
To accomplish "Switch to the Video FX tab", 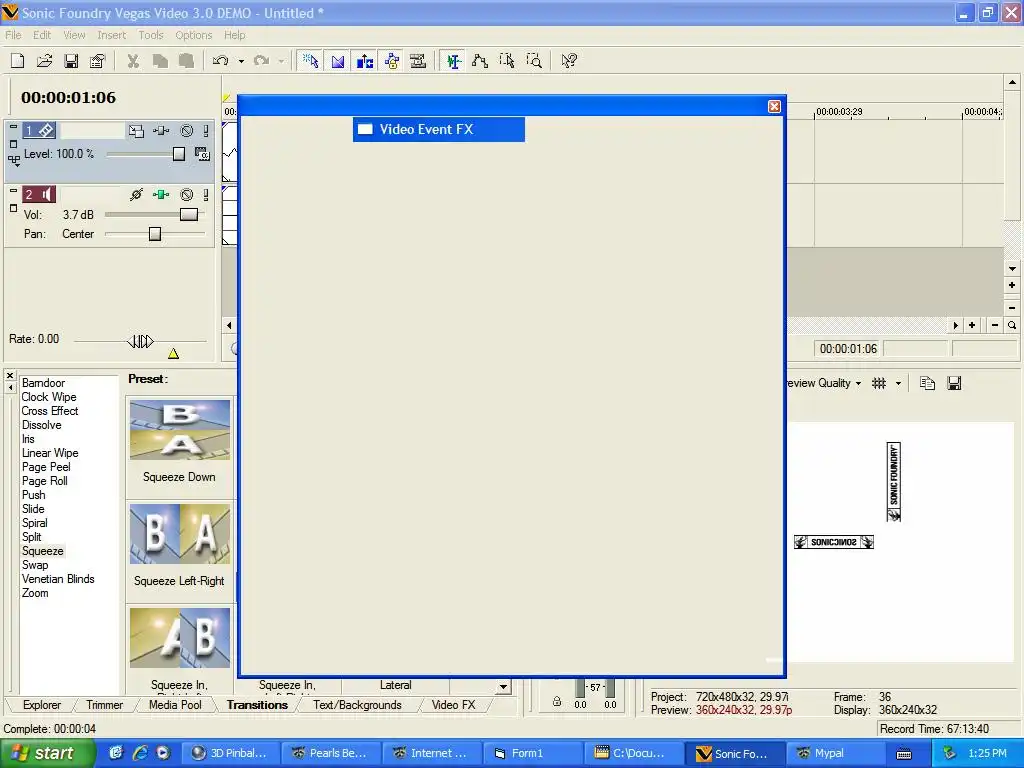I will click(x=453, y=705).
